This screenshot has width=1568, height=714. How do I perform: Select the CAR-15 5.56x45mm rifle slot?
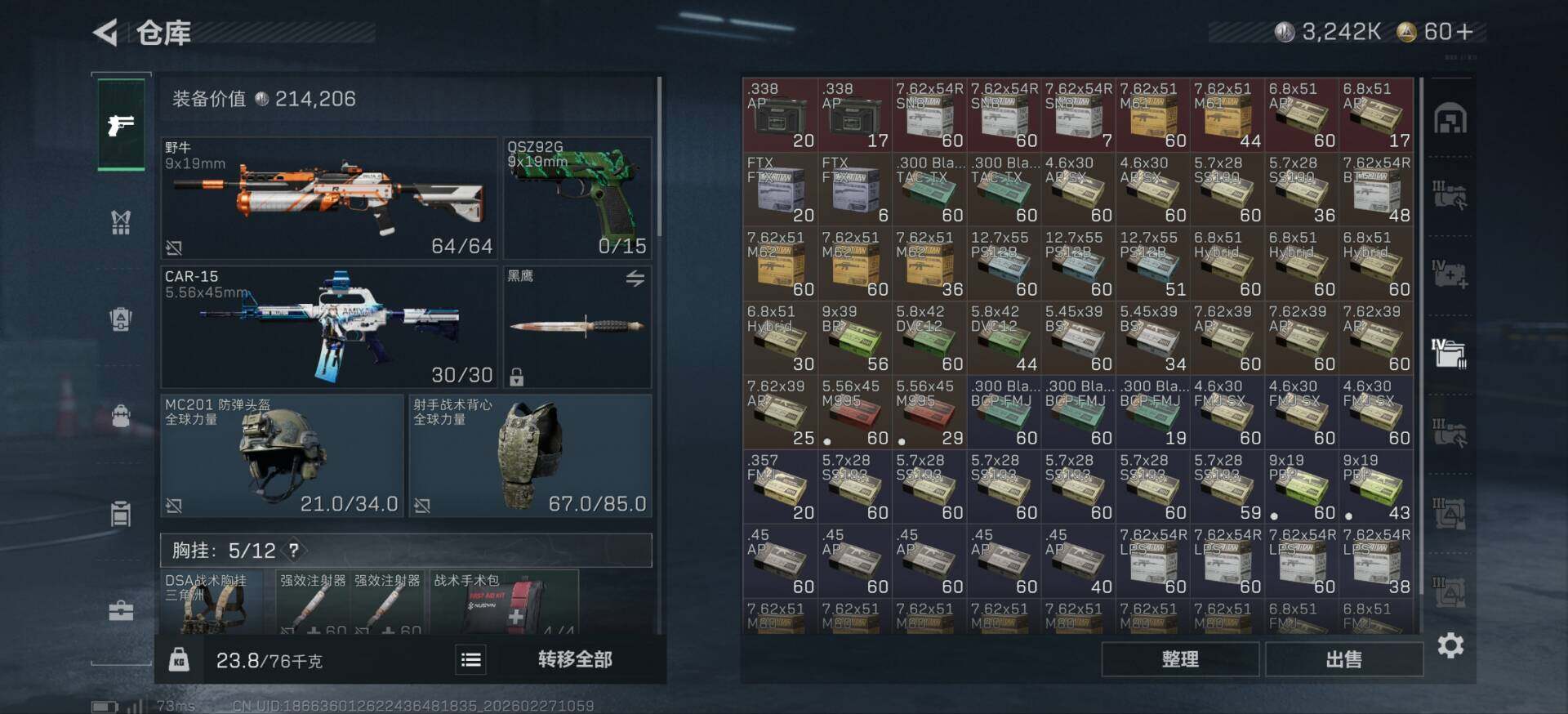(329, 327)
